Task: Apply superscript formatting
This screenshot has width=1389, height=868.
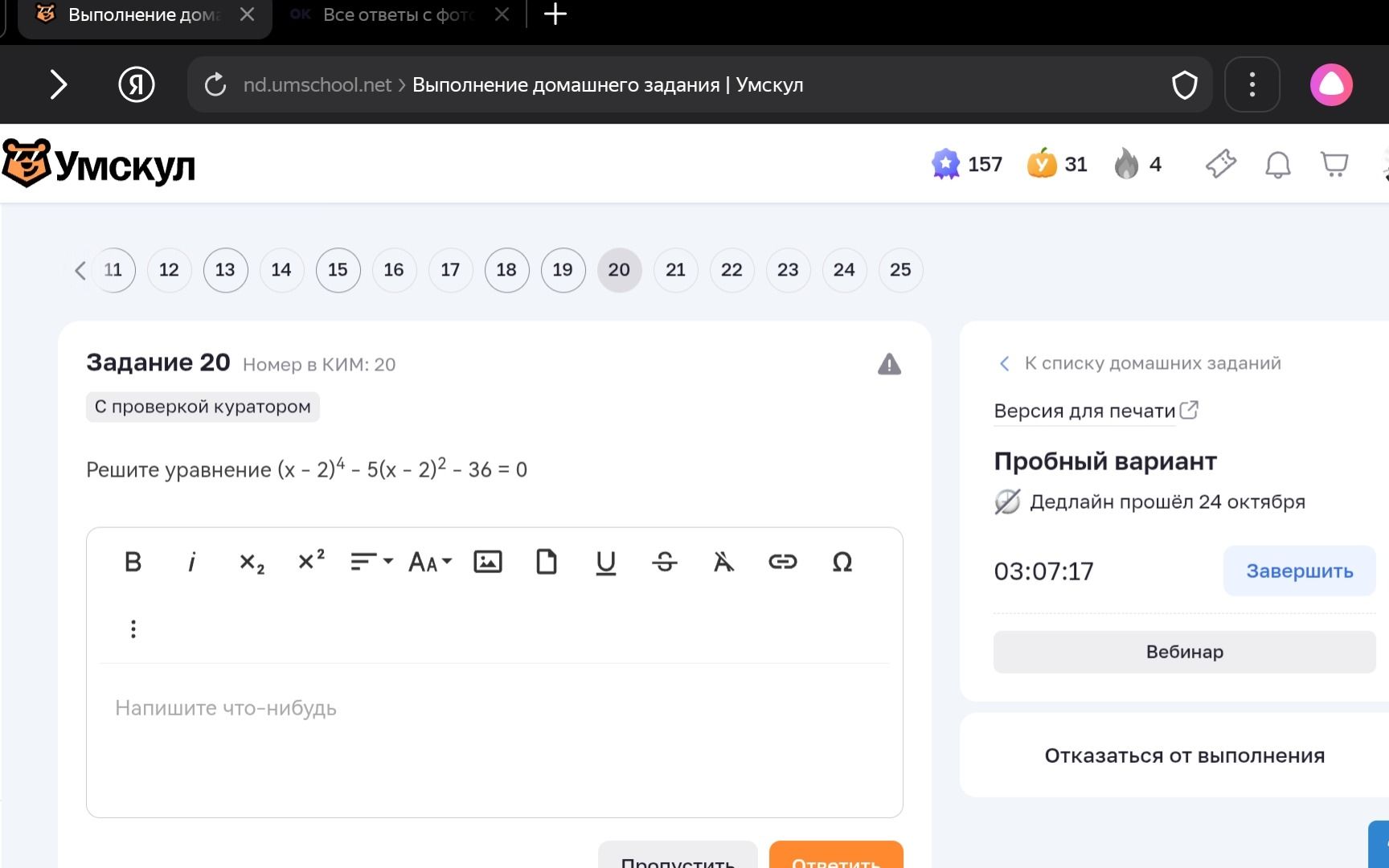Action: pos(311,560)
